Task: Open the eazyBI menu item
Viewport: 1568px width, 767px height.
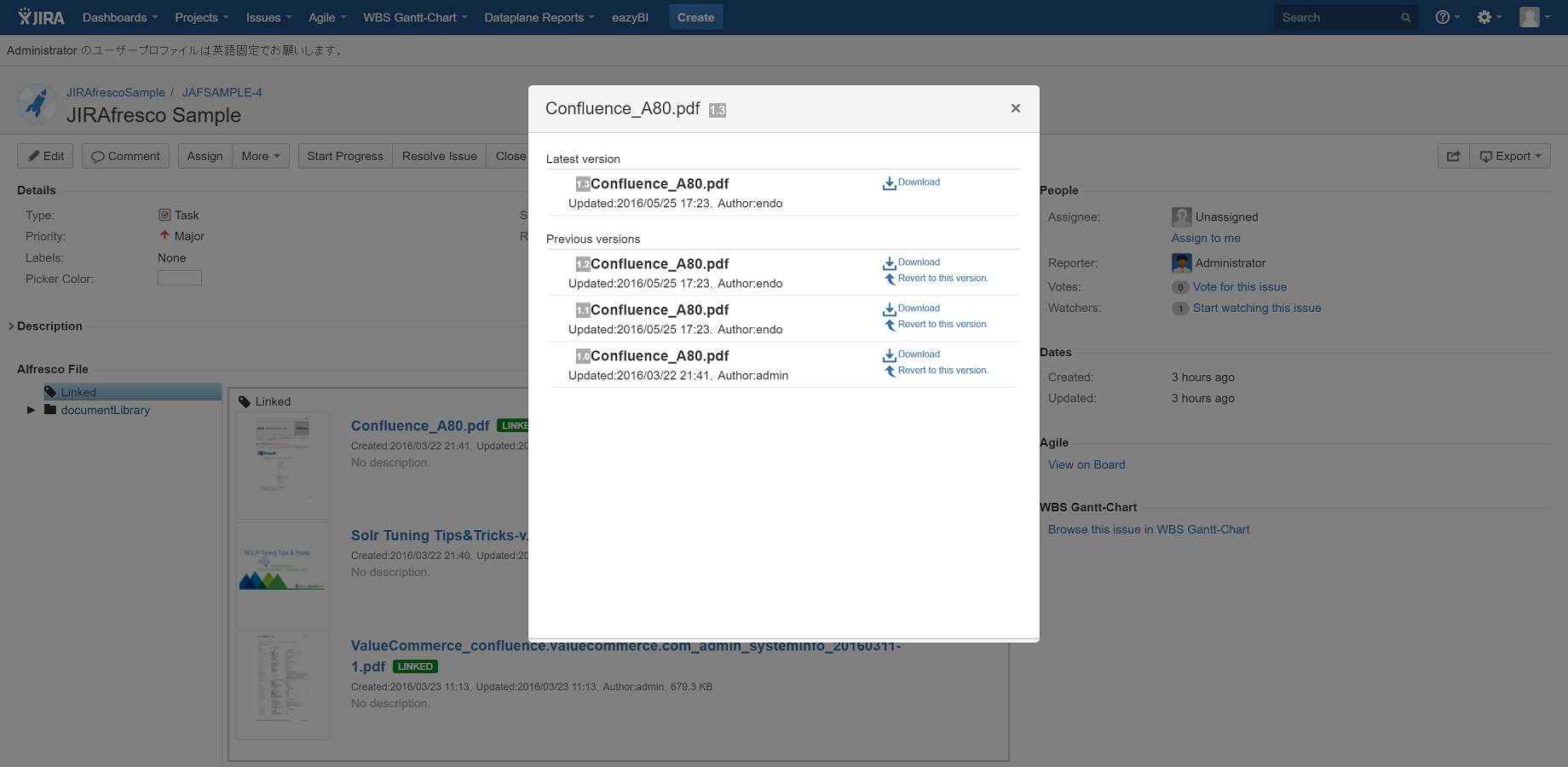Action: coord(630,17)
